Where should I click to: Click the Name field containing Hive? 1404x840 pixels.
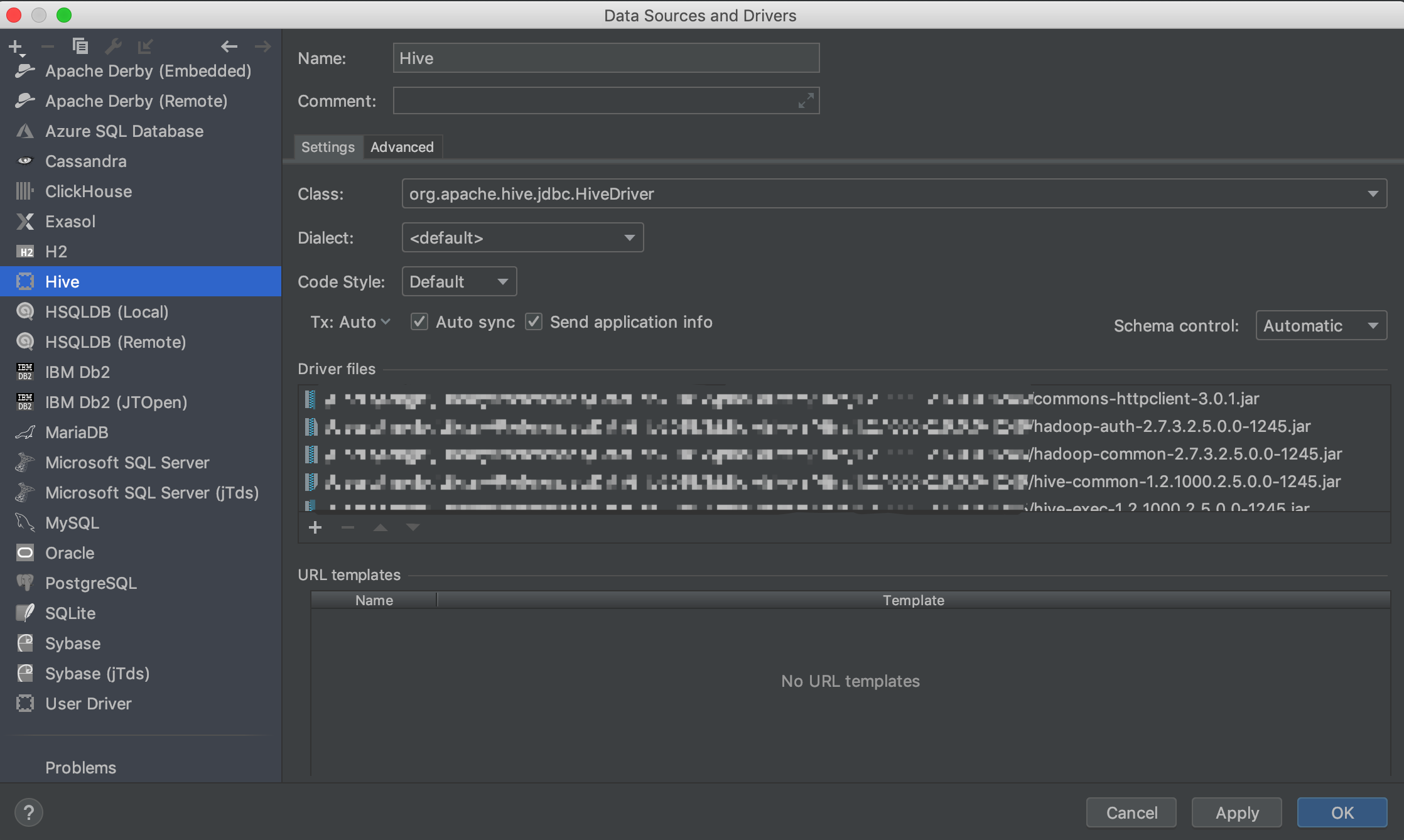(x=606, y=58)
